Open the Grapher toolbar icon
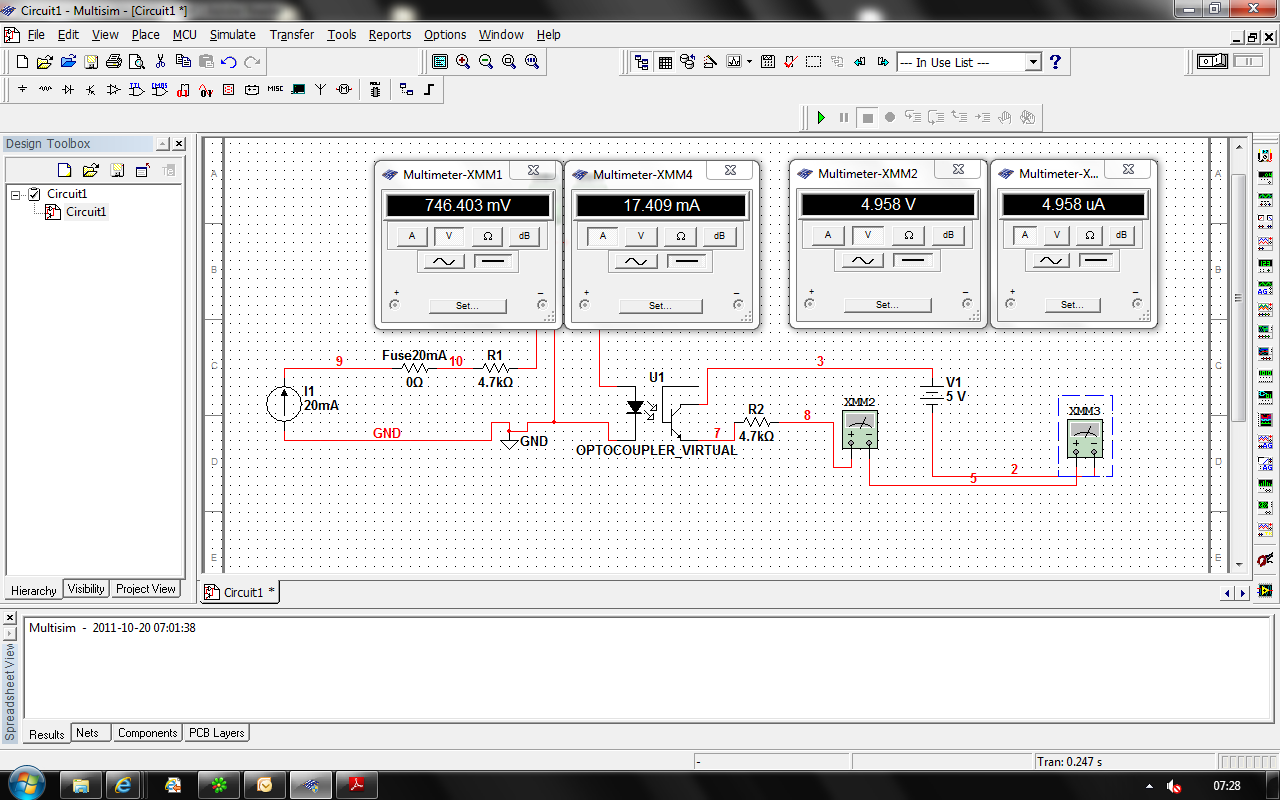Screen dimensions: 1280x800 pyautogui.click(x=735, y=61)
